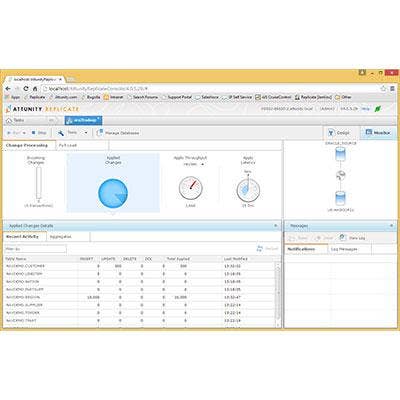This screenshot has height=400, width=400.
Task: Select the SUPPLIER table row
Action: click(139, 305)
